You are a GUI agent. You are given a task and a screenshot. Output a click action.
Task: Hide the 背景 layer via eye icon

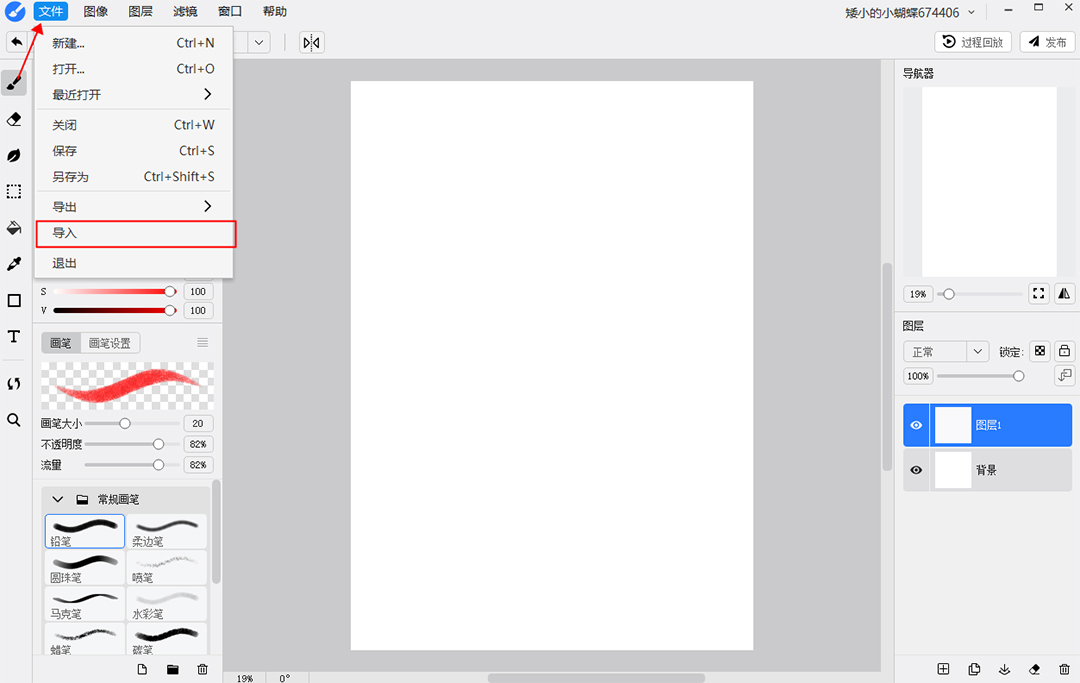click(916, 470)
